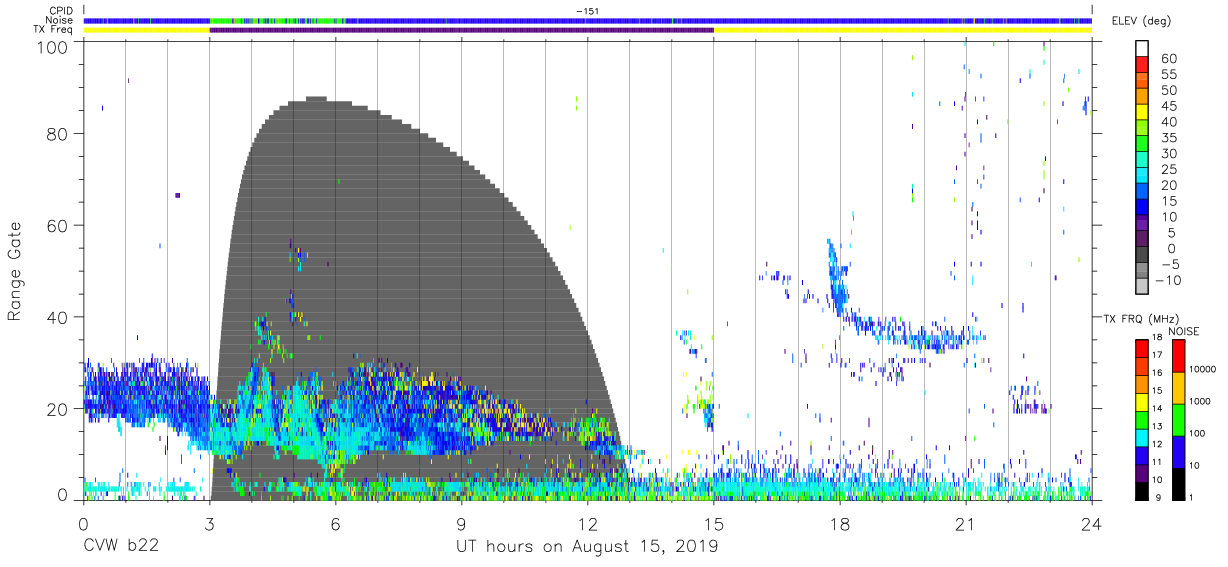Click the grey dome-shaped region peak in plot
1228x567 pixels.
coord(316,98)
